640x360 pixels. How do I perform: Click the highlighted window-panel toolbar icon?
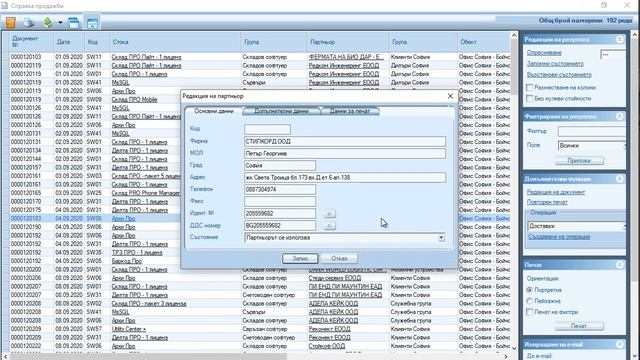92,23
